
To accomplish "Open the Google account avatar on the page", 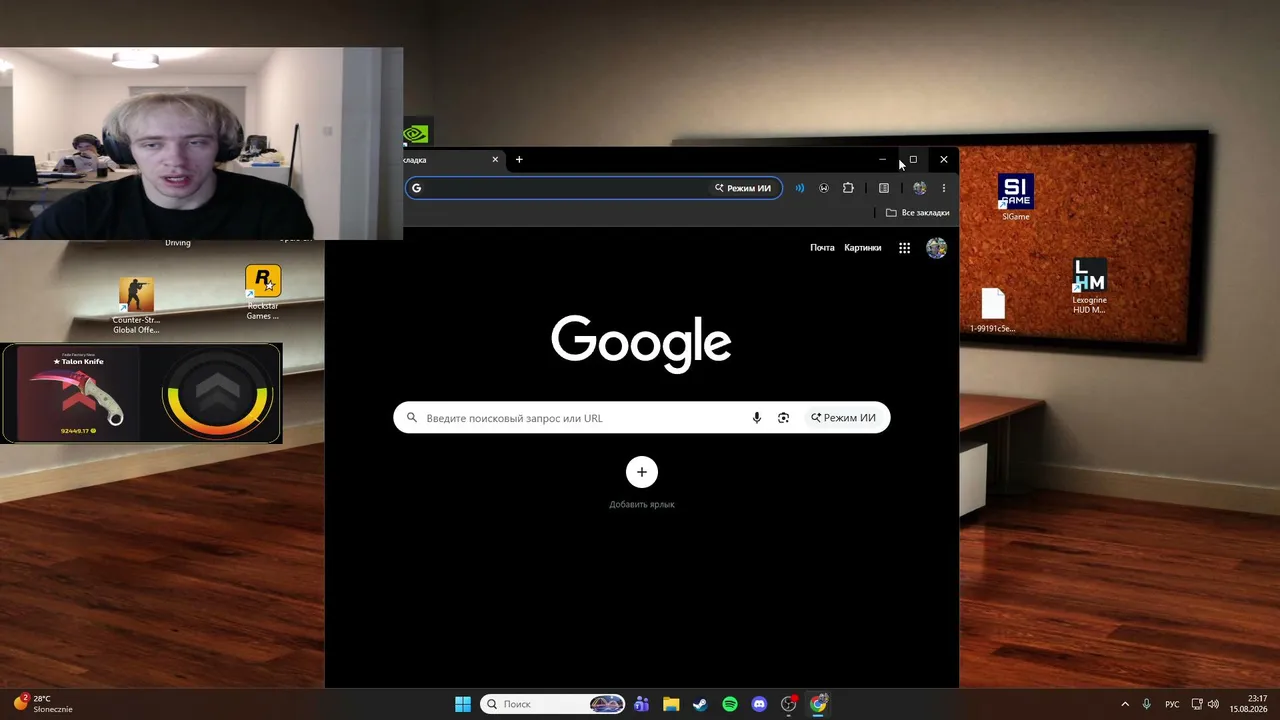I will [937, 248].
